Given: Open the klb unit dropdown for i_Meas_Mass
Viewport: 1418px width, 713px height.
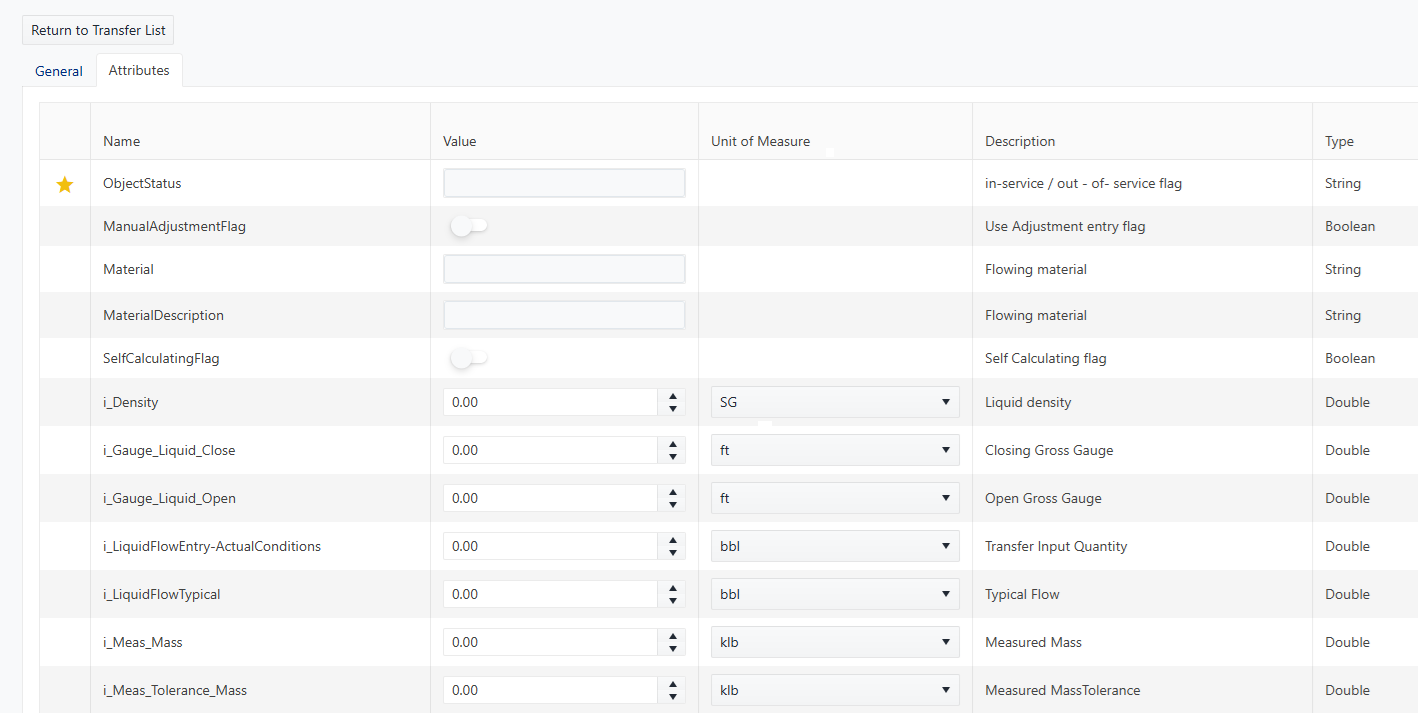Looking at the screenshot, I should [834, 642].
